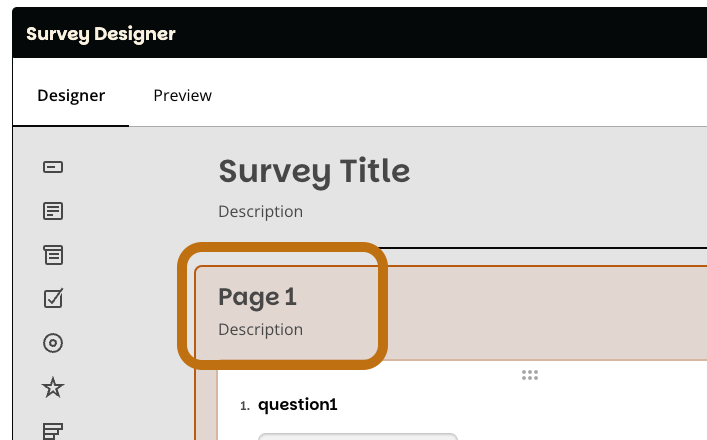
Task: Edit the Page 1 description
Action: [260, 330]
